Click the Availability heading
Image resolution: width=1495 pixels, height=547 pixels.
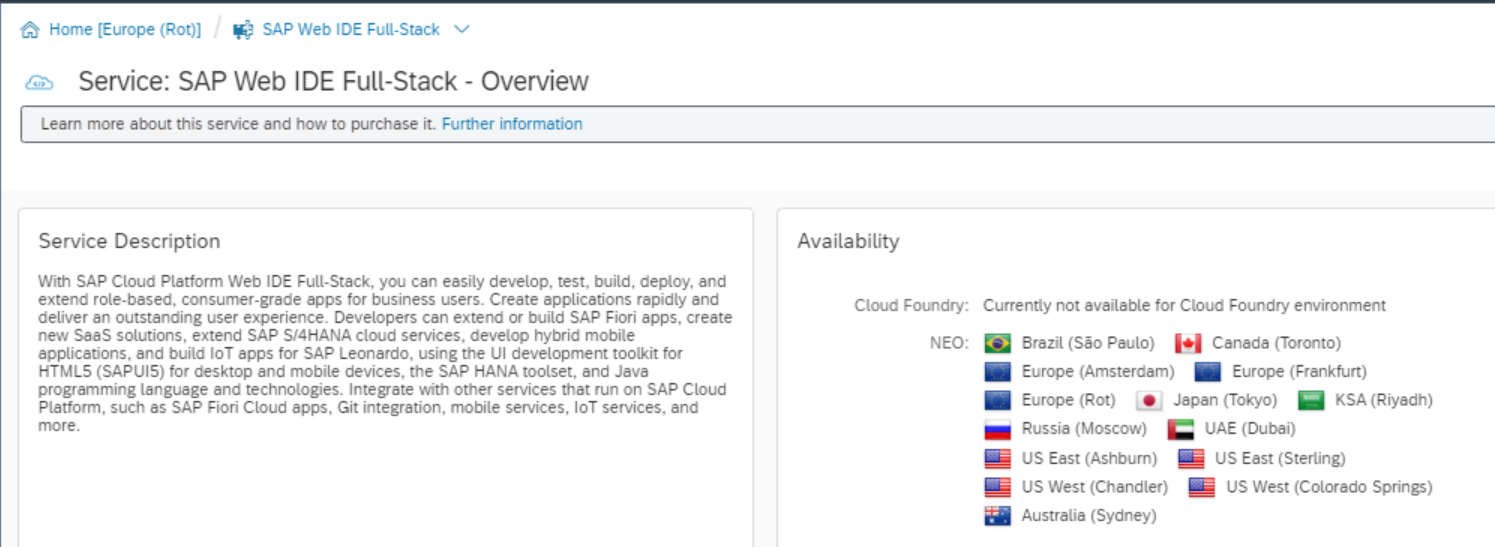tap(848, 241)
